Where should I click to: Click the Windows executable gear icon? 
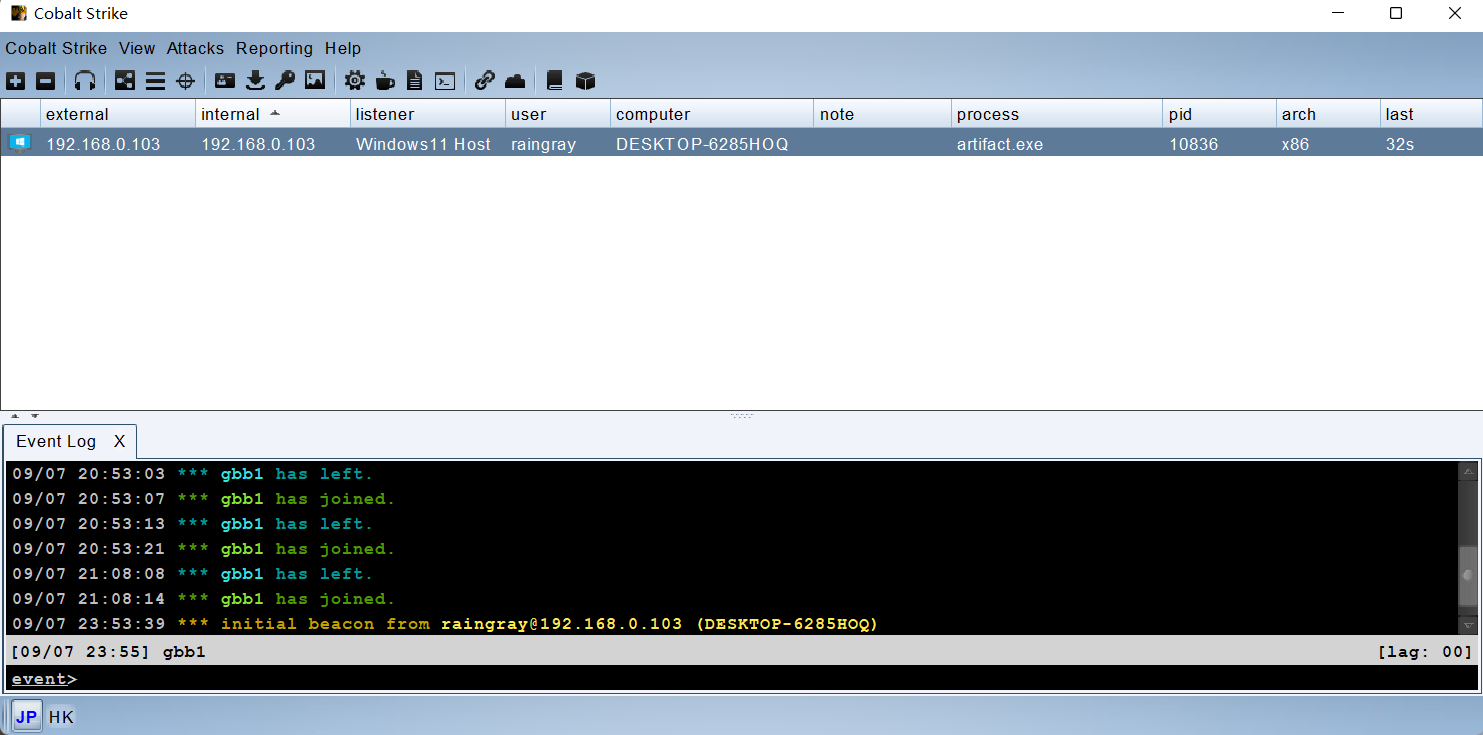click(355, 81)
